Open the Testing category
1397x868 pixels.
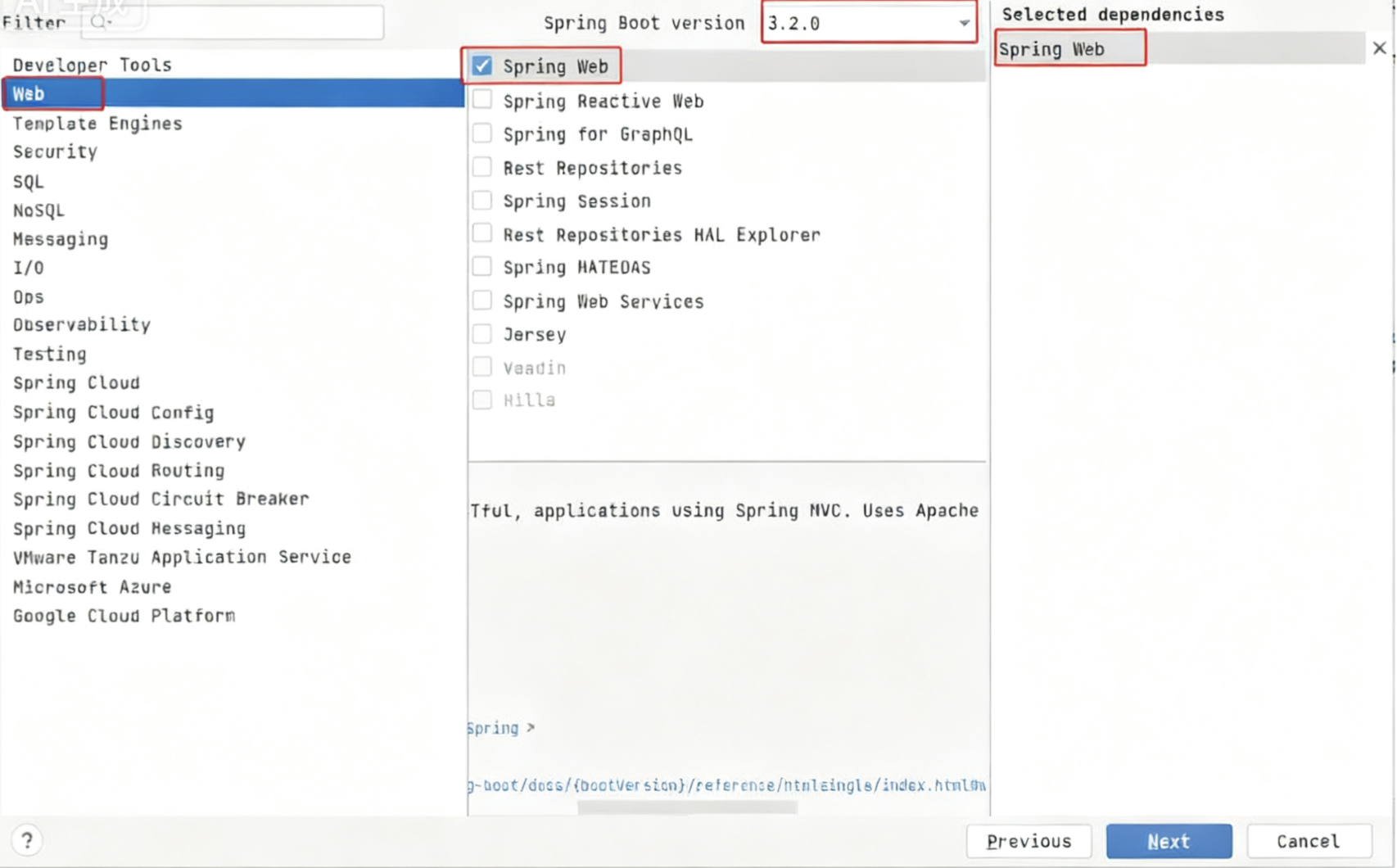click(233, 354)
